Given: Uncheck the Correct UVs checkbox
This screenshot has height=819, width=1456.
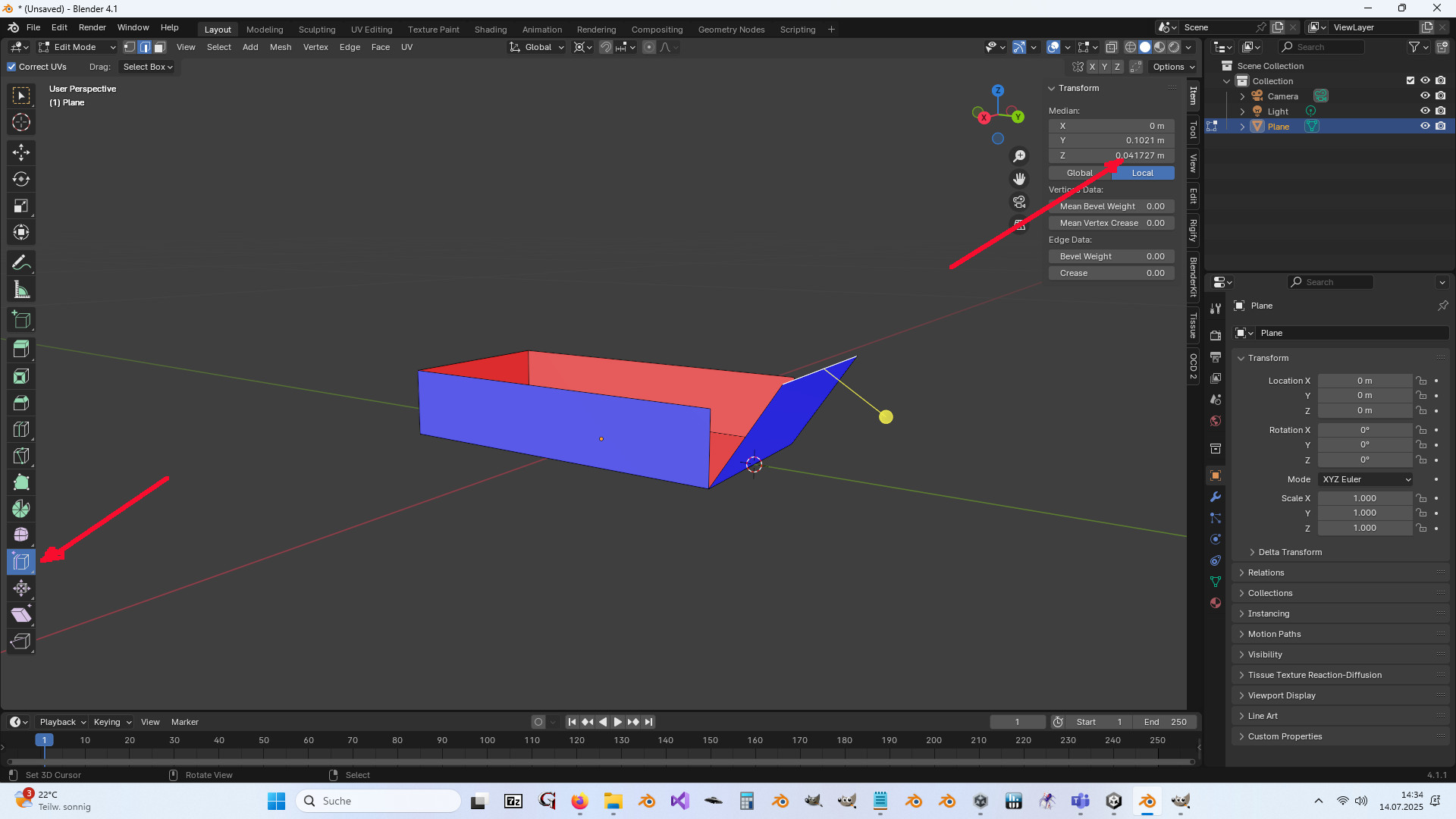Looking at the screenshot, I should tap(12, 67).
